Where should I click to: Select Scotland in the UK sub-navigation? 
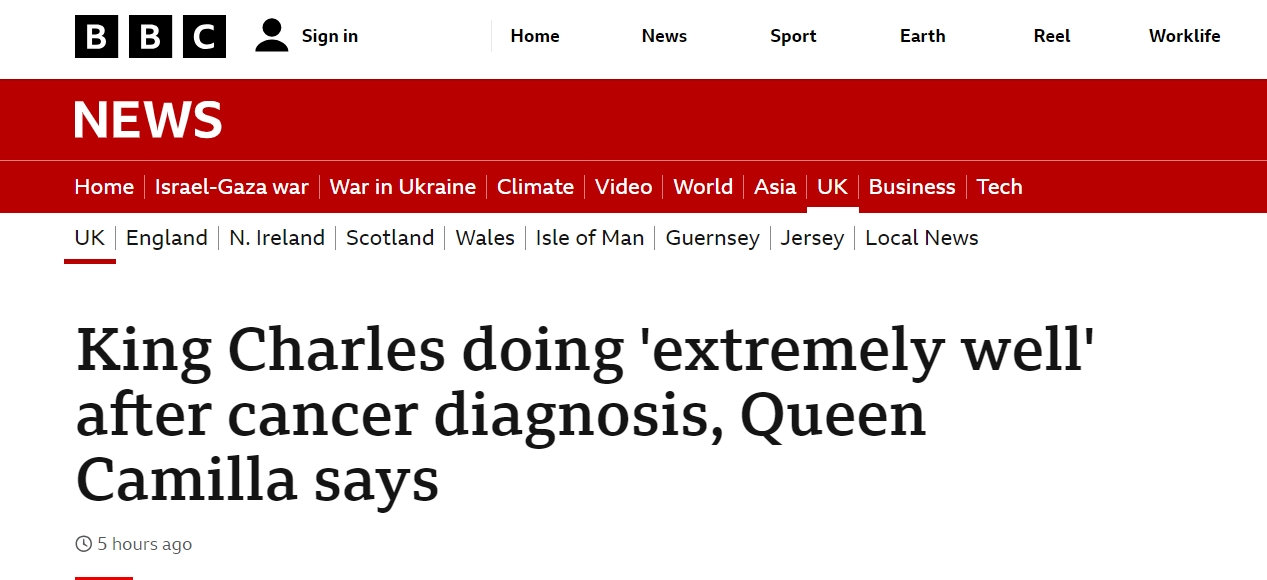(x=390, y=238)
